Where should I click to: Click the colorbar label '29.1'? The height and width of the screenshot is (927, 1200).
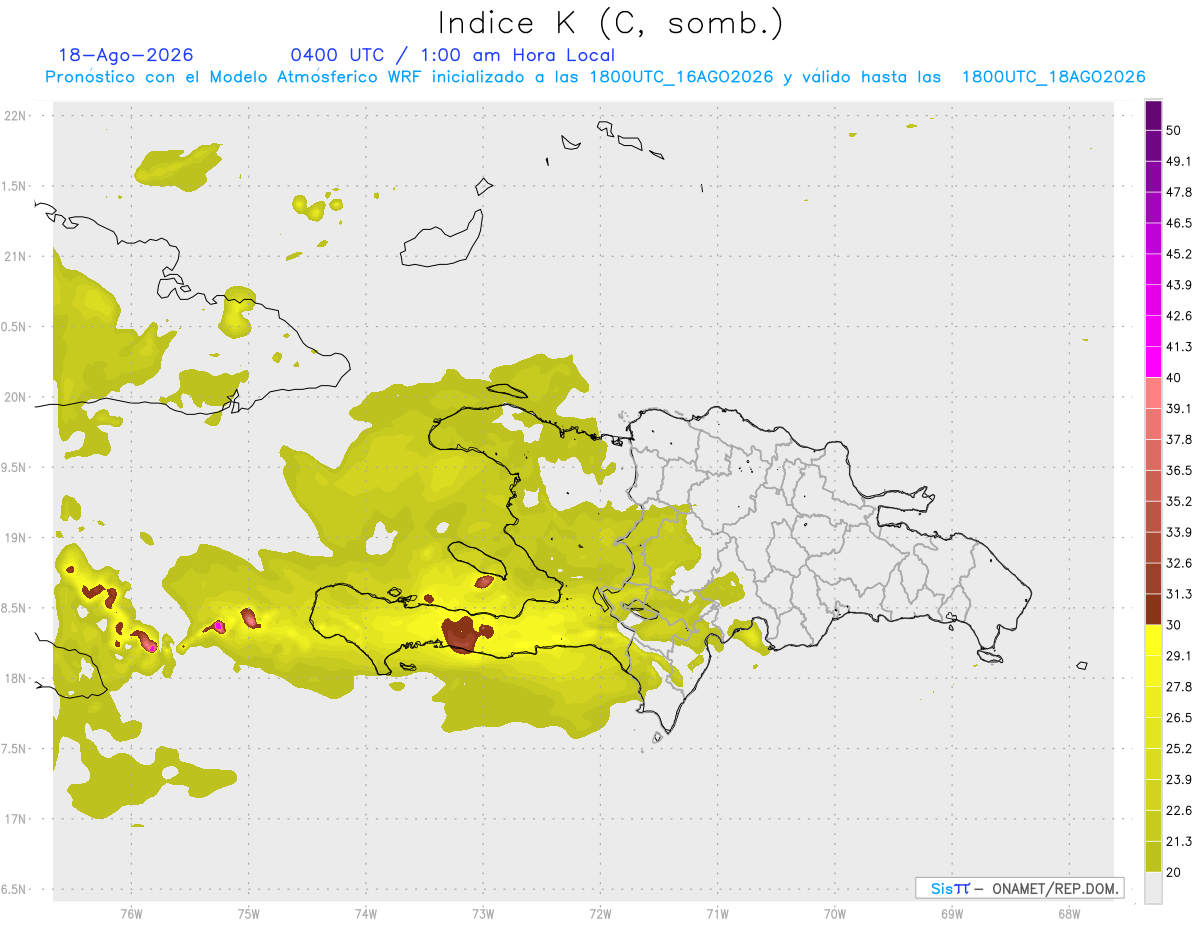1179,655
